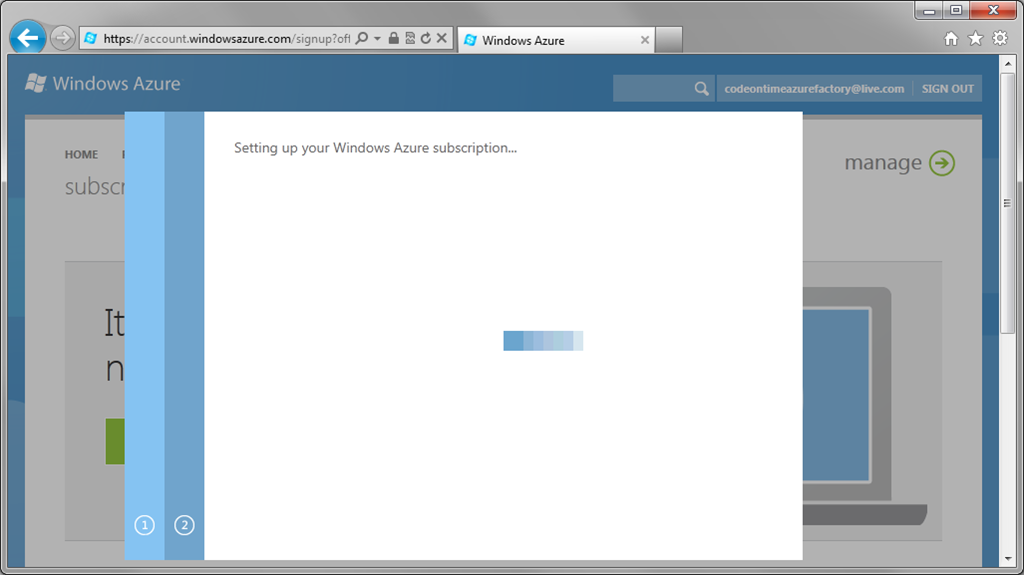Open the address bar dropdown arrow
The height and width of the screenshot is (575, 1024).
[377, 39]
